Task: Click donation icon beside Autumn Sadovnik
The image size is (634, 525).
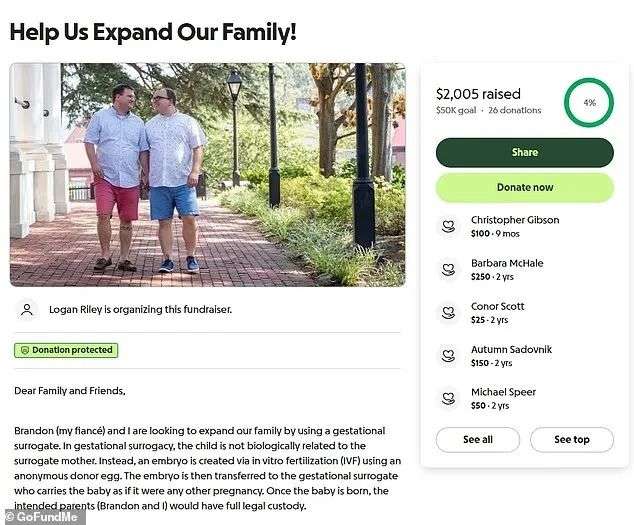Action: [x=449, y=356]
